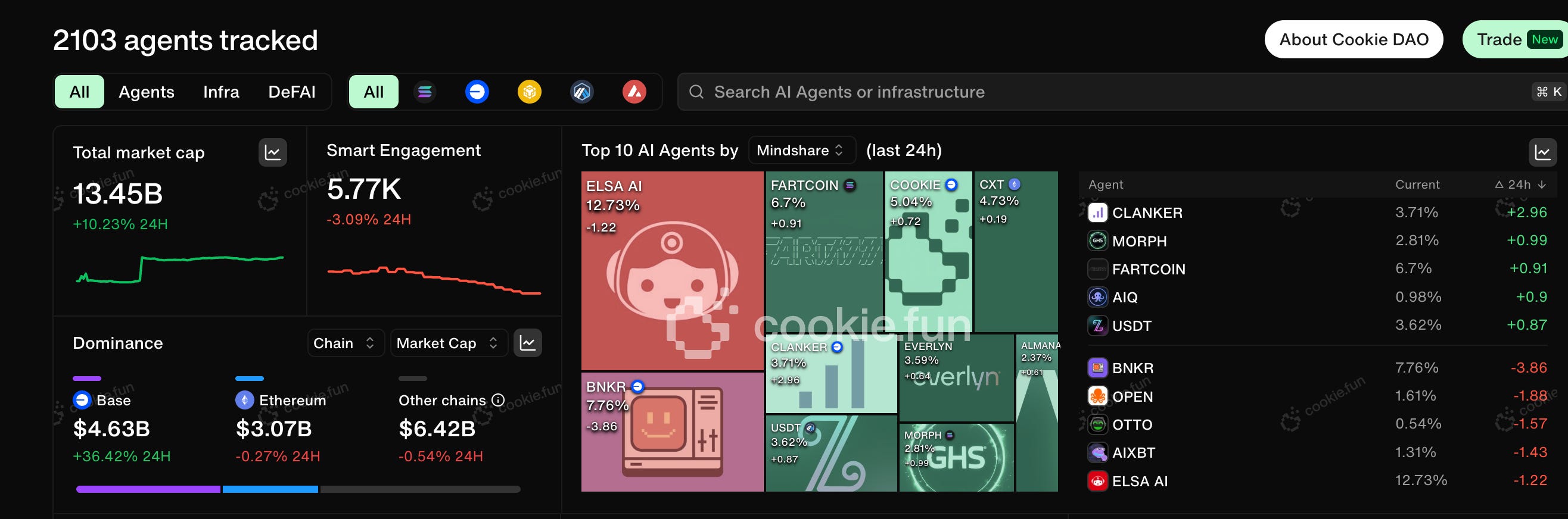Click COOKIE treemap tile
Viewport: 1568px width, 519px height.
click(x=928, y=252)
